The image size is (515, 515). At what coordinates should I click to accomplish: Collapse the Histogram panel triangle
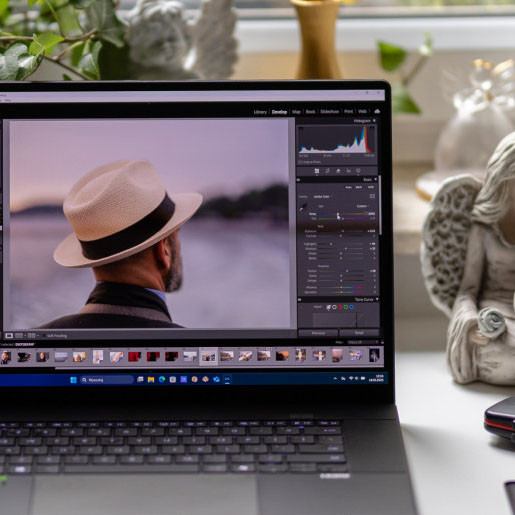tap(374, 121)
